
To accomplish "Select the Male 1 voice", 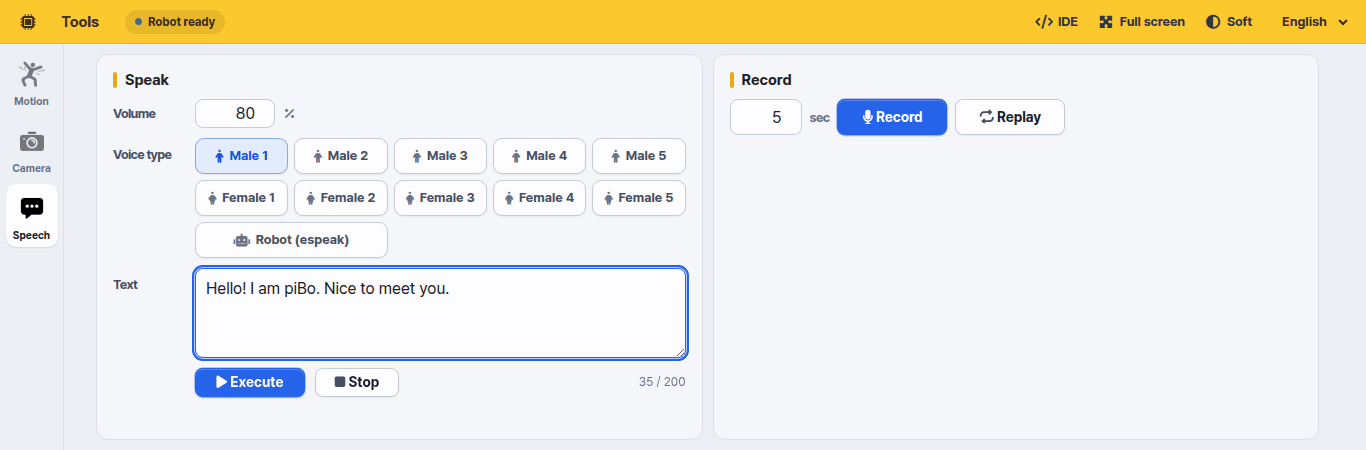I will pyautogui.click(x=241, y=156).
